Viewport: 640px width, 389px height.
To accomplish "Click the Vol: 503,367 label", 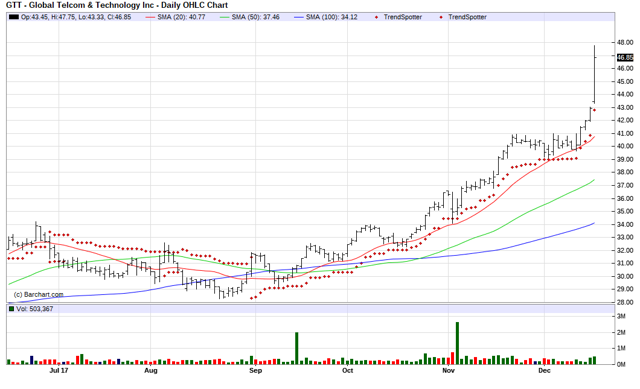I will pyautogui.click(x=35, y=309).
